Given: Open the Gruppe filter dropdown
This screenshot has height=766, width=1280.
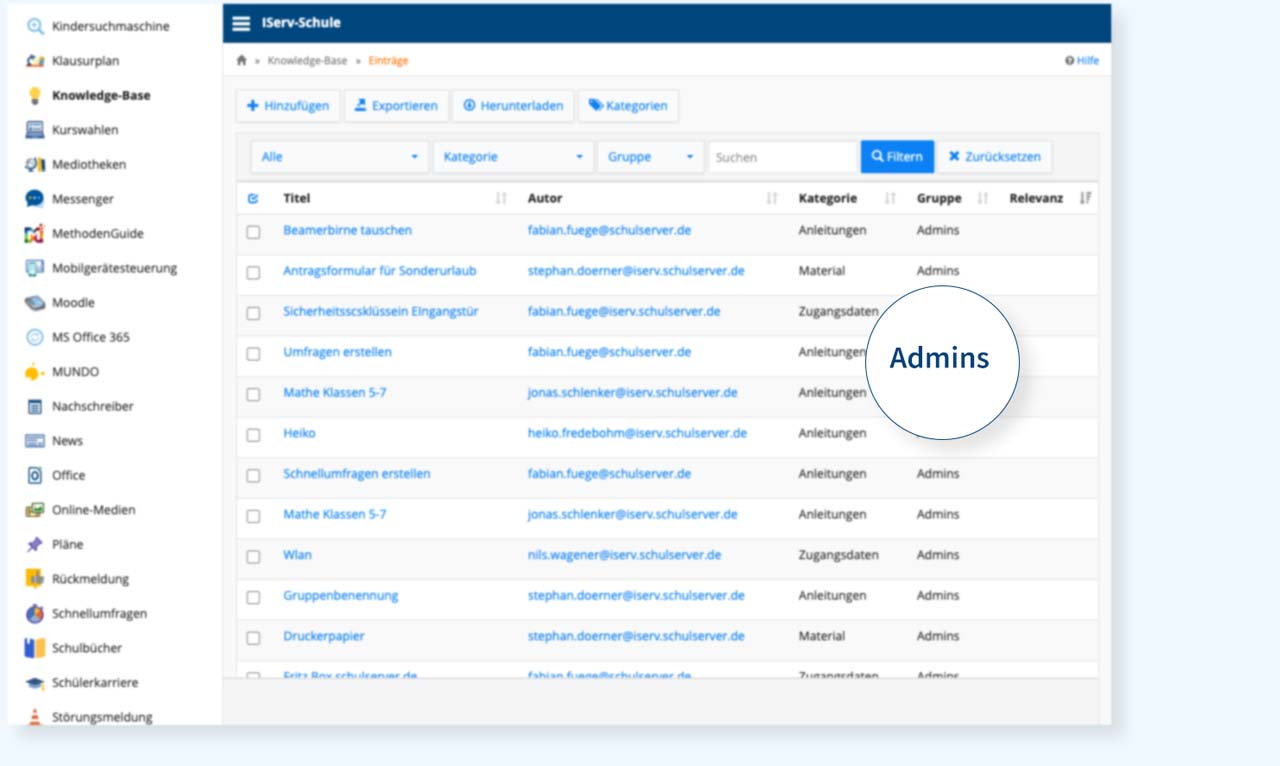Looking at the screenshot, I should (x=650, y=157).
